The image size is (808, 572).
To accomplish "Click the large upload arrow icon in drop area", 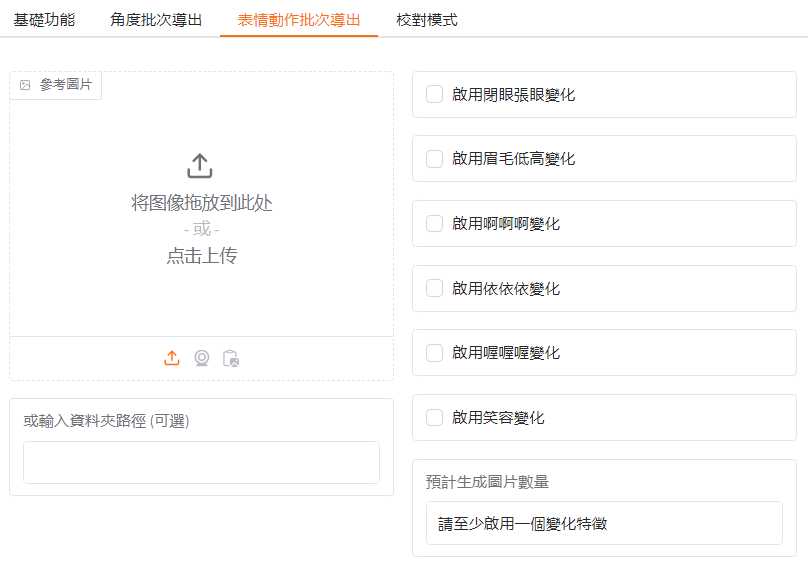I will coord(200,166).
